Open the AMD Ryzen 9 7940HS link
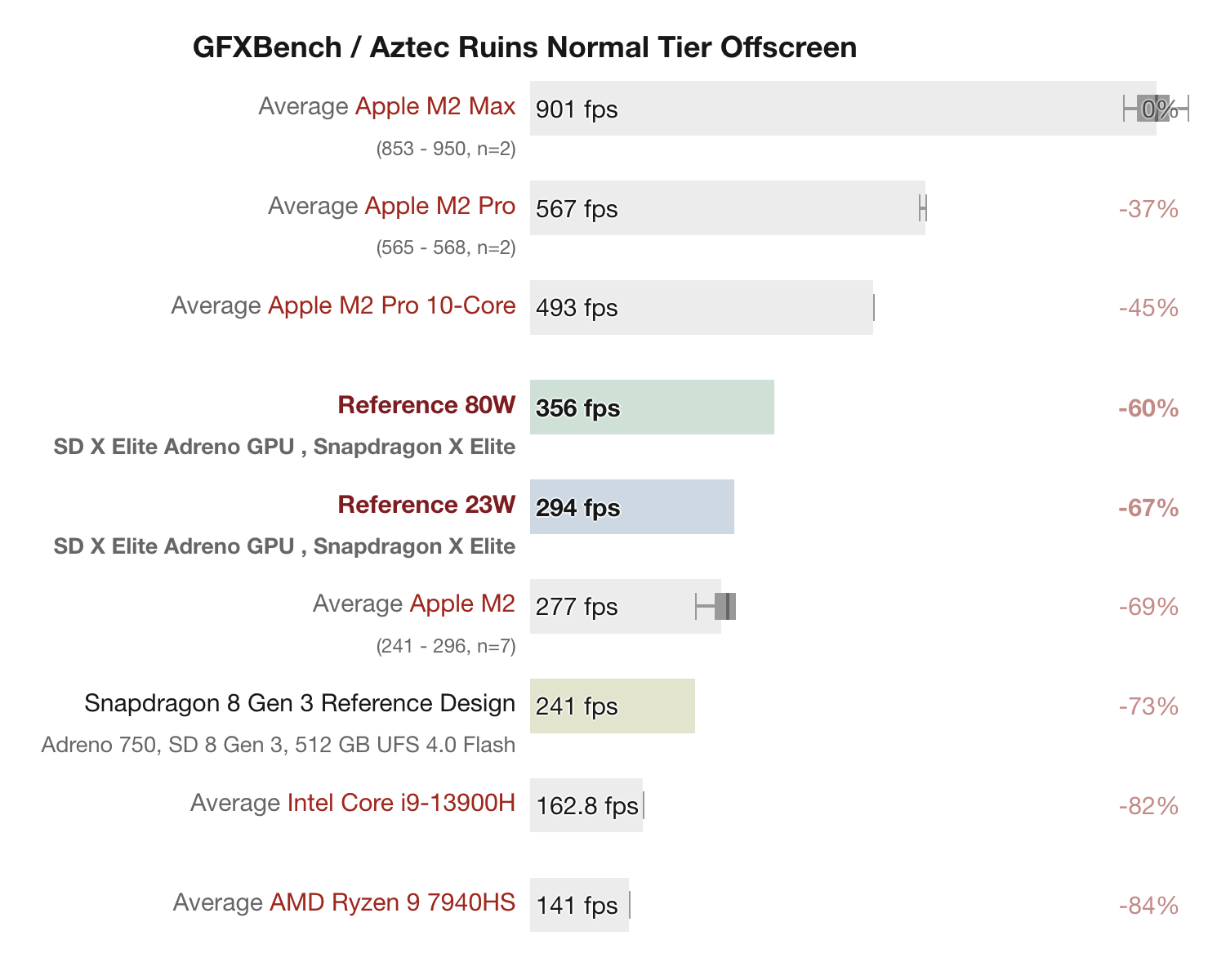The height and width of the screenshot is (980, 1217). [393, 903]
